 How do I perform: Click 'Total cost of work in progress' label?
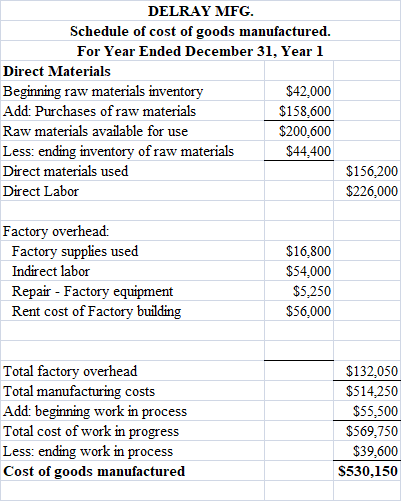click(91, 431)
